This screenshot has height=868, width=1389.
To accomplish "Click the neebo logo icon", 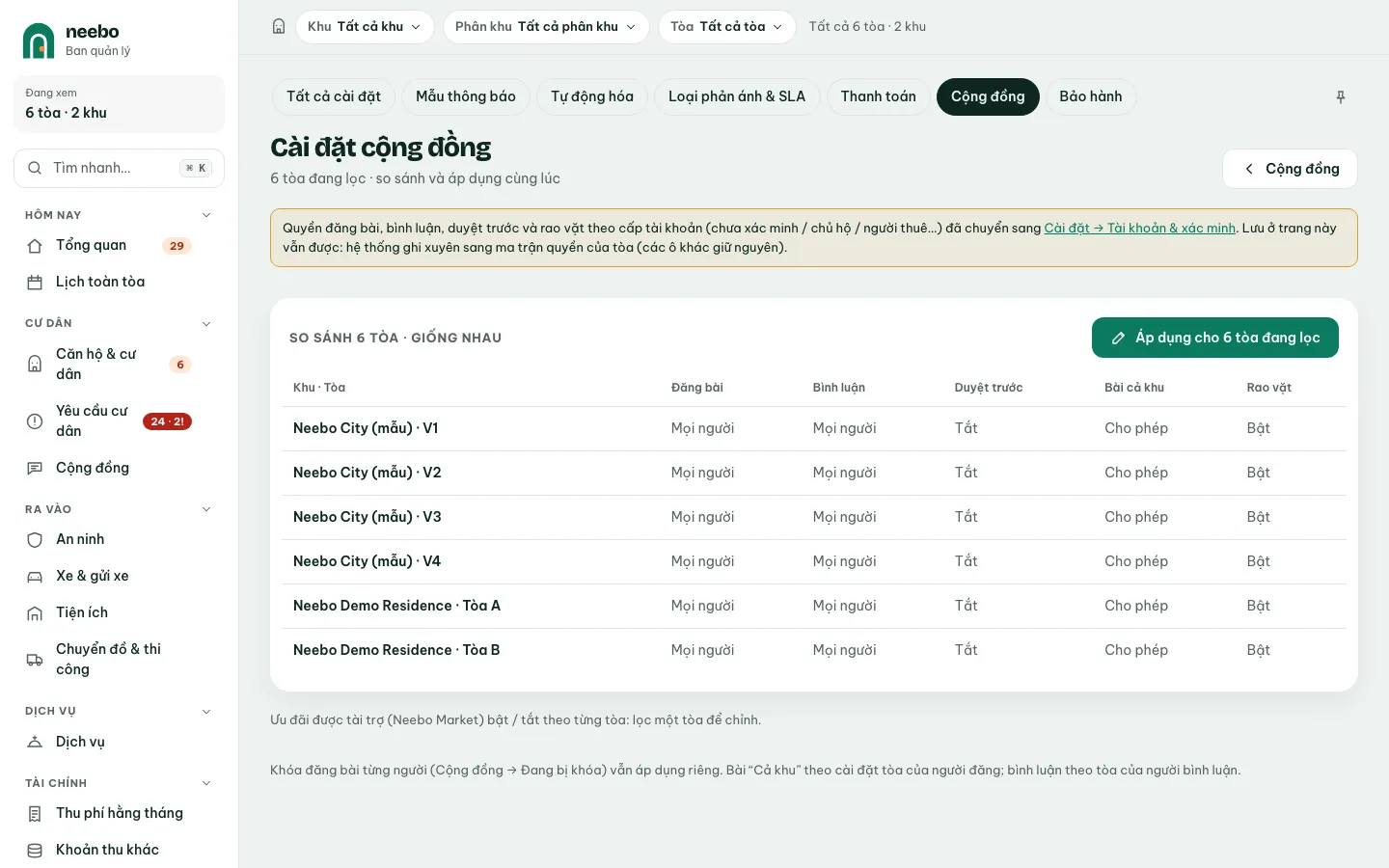I will [39, 41].
